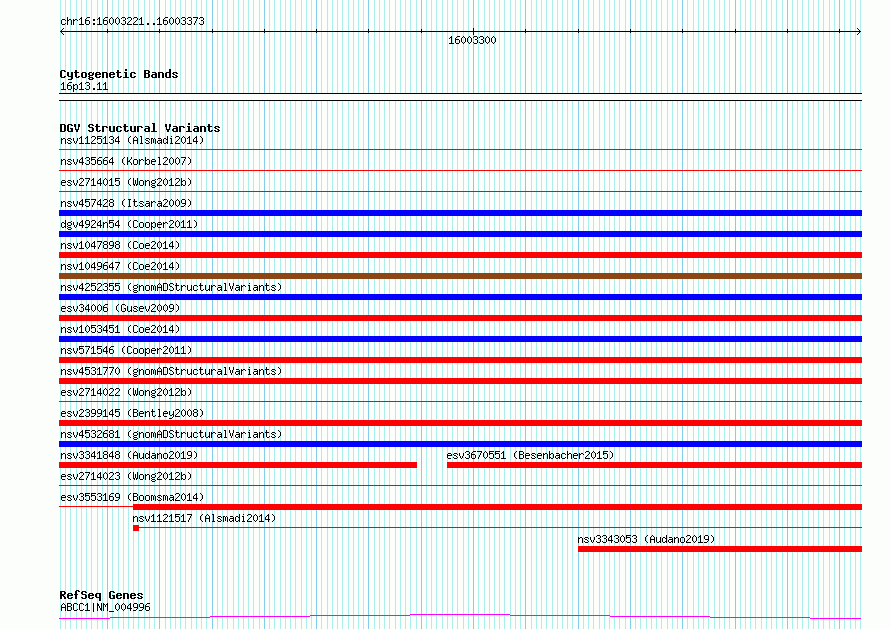This screenshot has height=629, width=890.
Task: Open the nsv4532681 (gnomADStructuralVariants) label
Action: pyautogui.click(x=171, y=434)
